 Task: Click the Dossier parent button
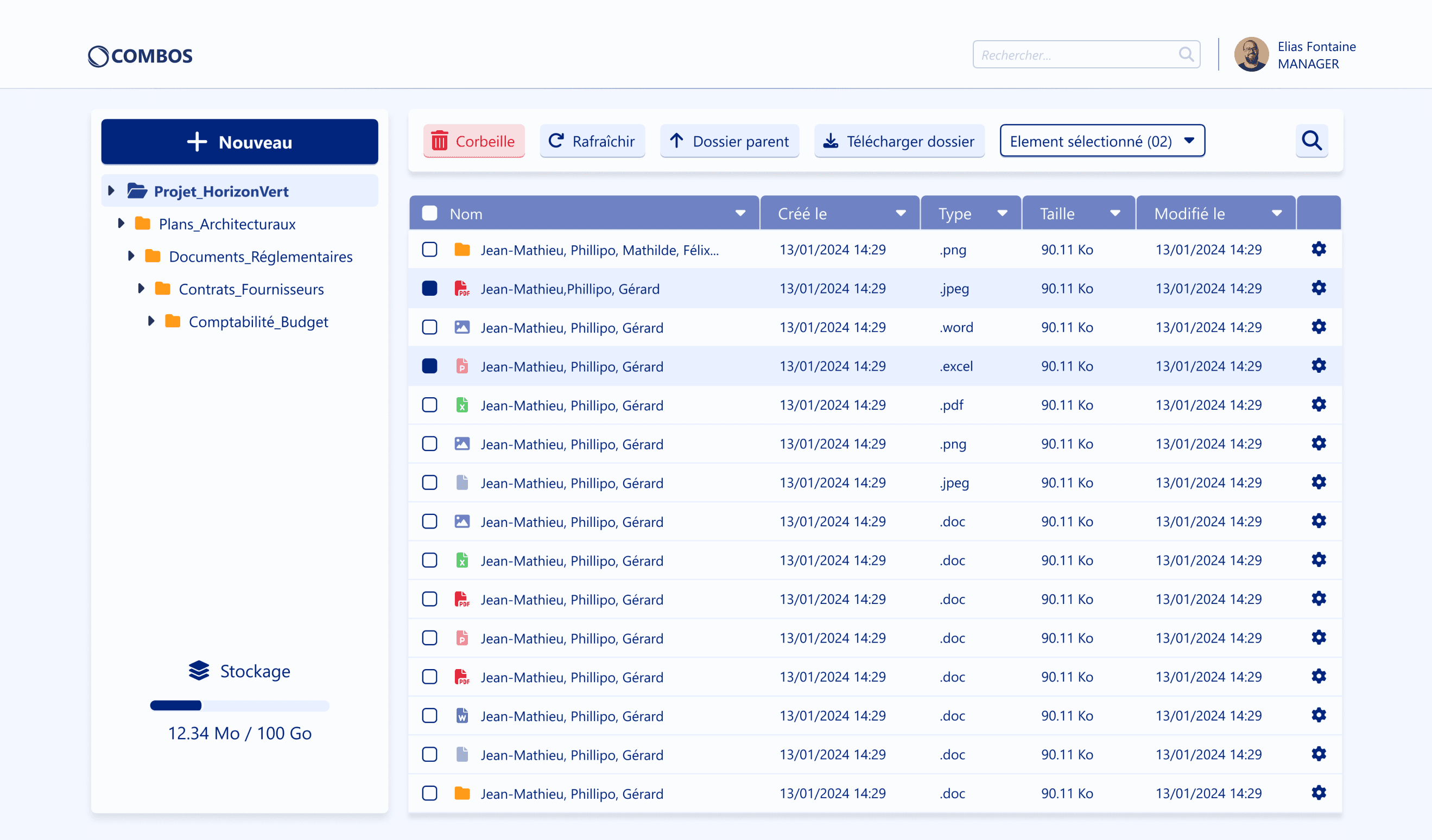click(x=729, y=141)
